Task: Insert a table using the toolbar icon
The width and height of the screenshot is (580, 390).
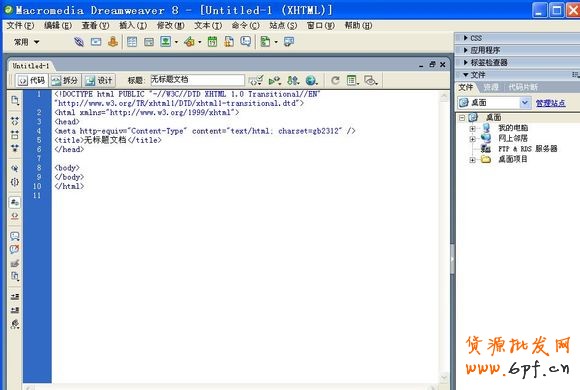Action: tap(132, 42)
